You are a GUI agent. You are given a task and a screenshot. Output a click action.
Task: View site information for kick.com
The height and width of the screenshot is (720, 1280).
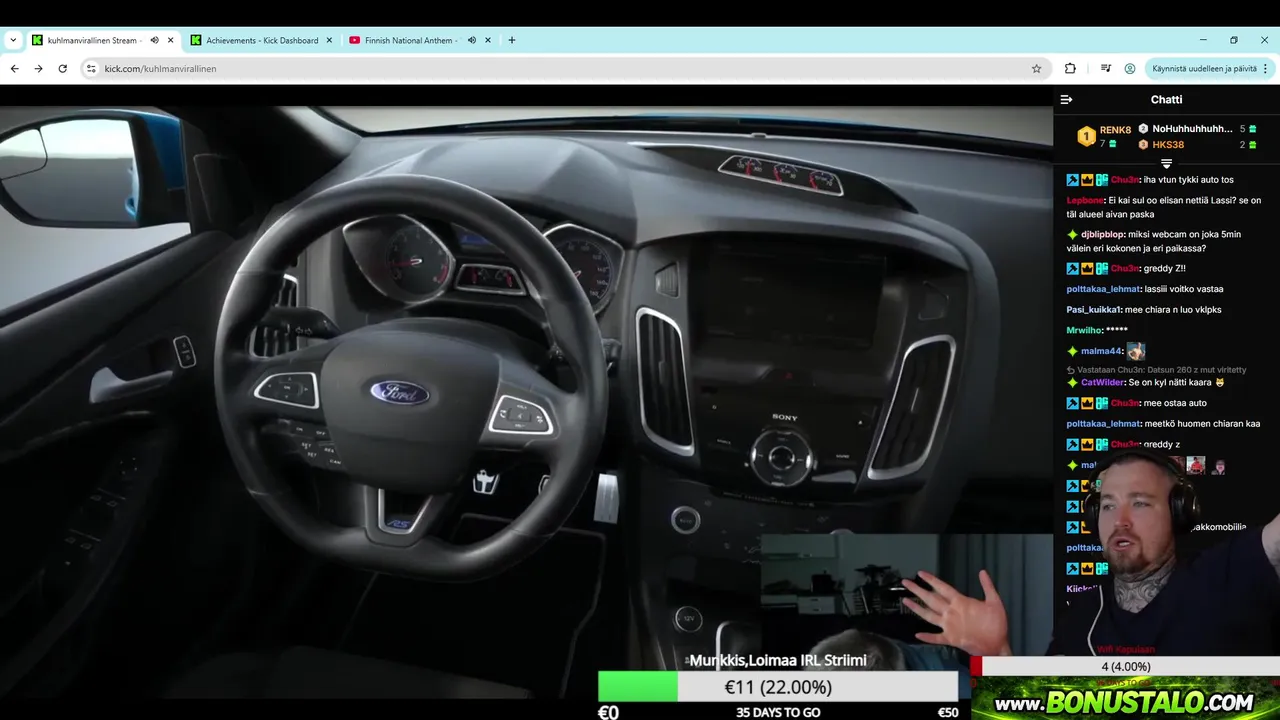click(91, 69)
